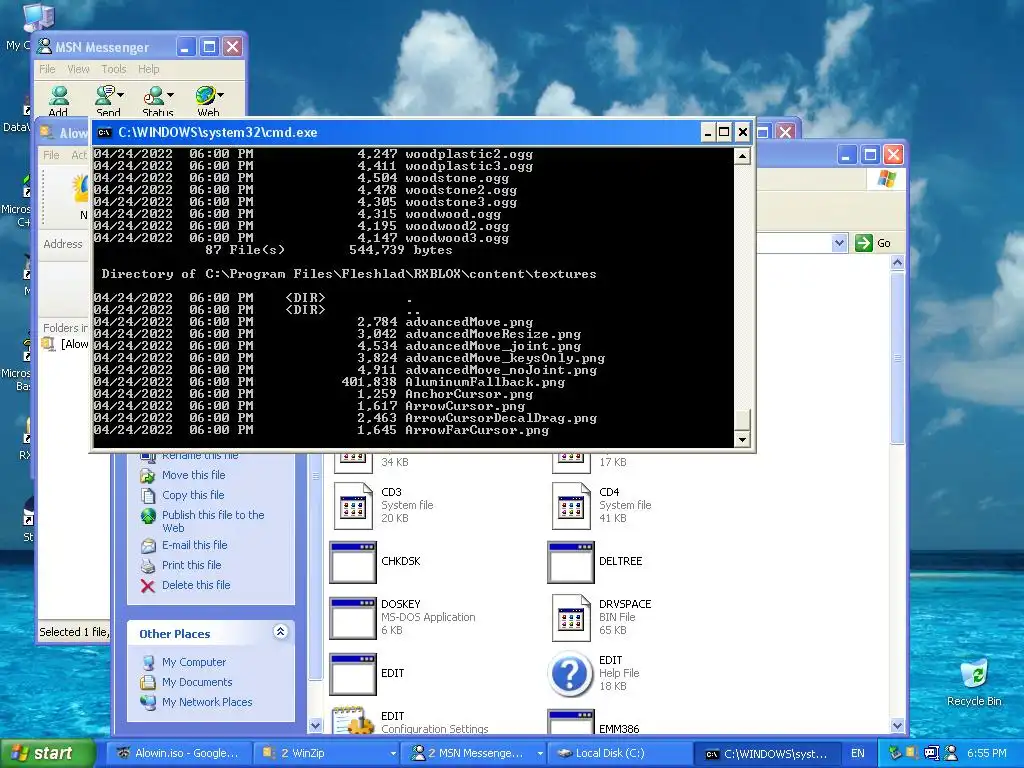Viewport: 1024px width, 768px height.
Task: Select the EMM386 file icon
Action: point(571,721)
